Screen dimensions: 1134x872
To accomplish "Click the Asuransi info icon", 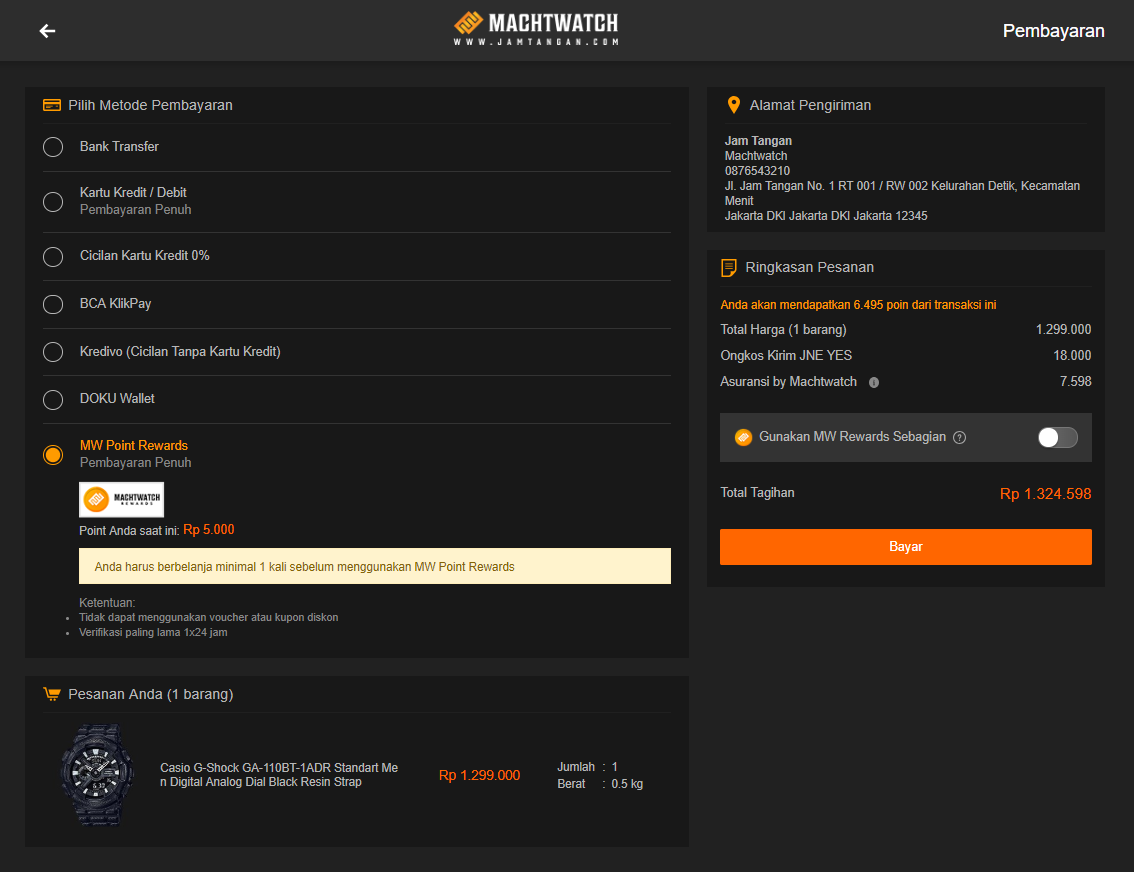I will (874, 382).
